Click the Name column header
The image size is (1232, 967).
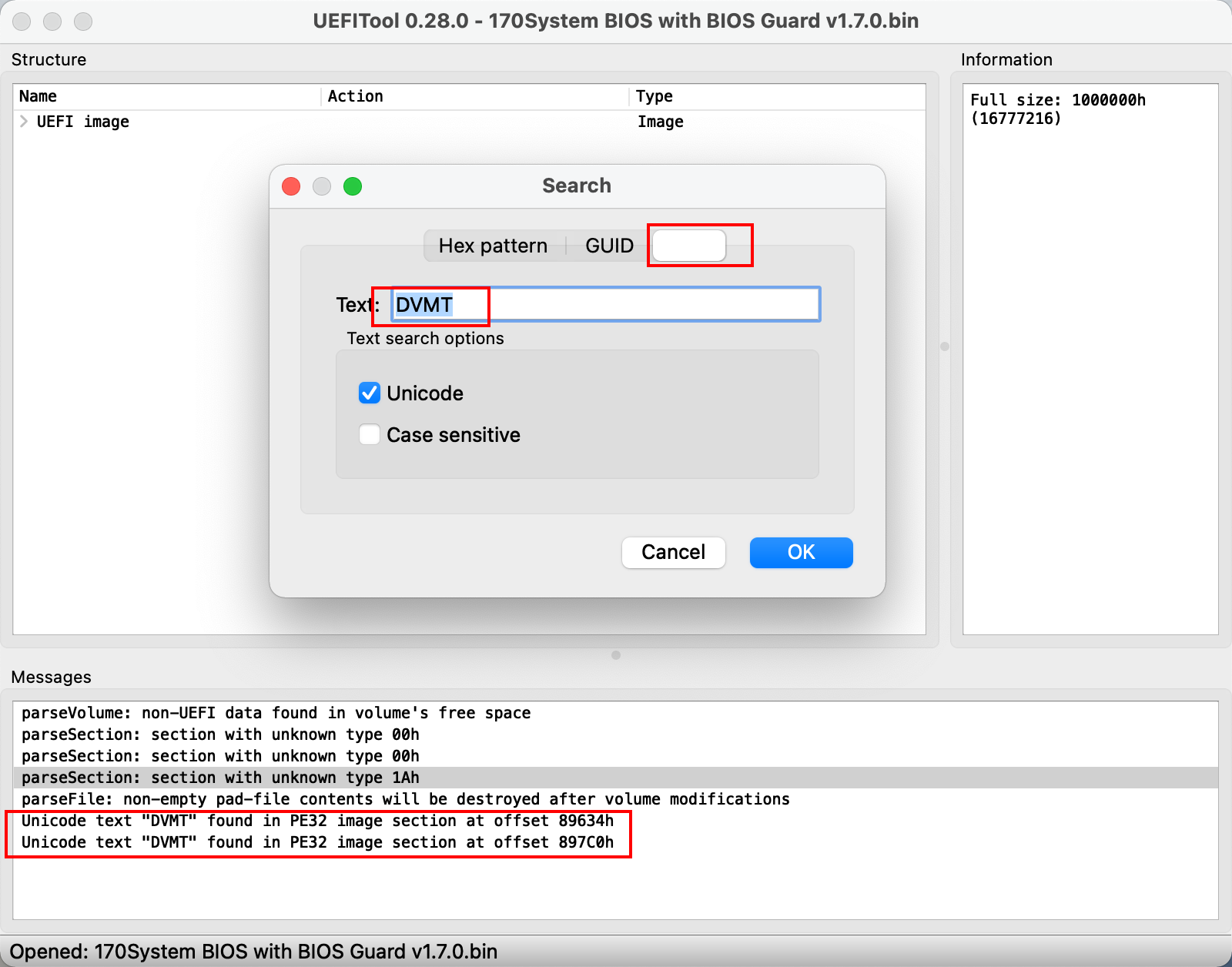coord(167,96)
